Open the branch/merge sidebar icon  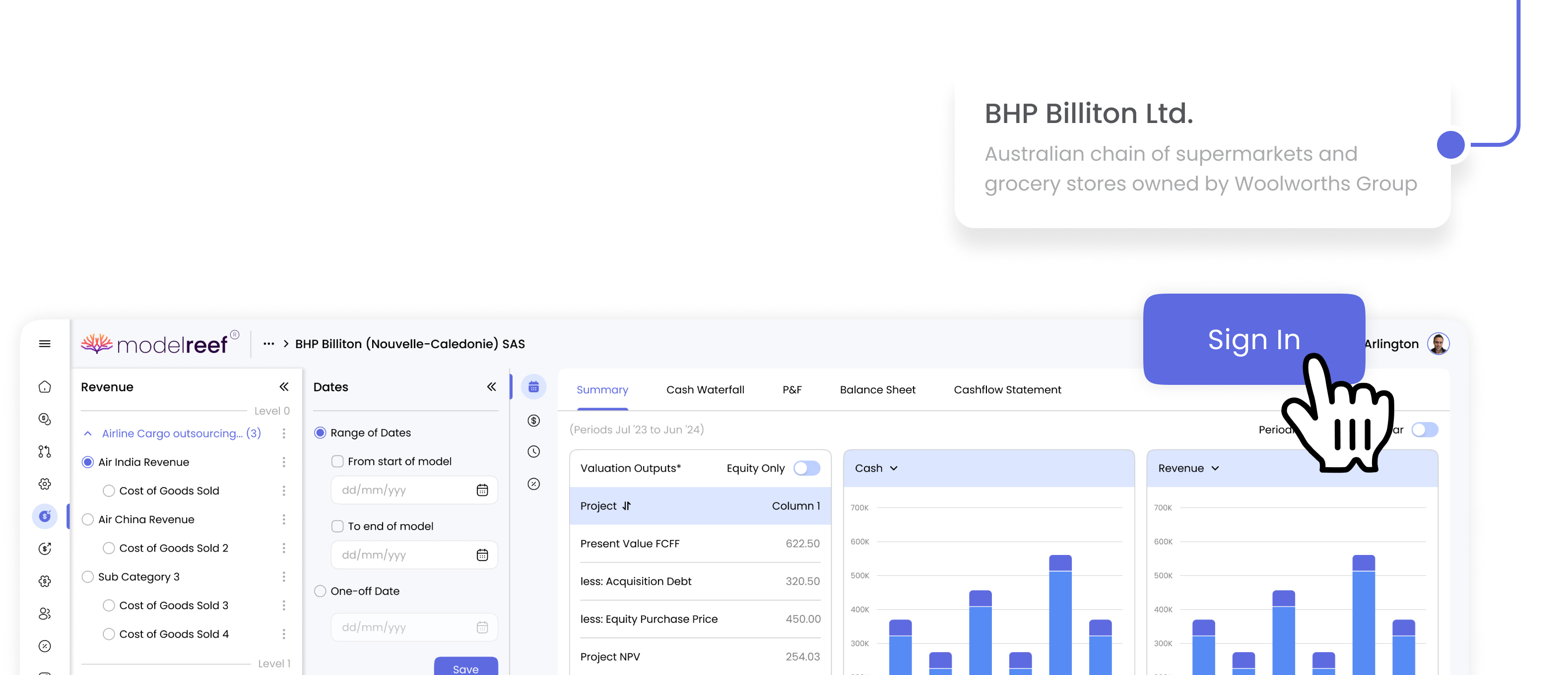[45, 452]
